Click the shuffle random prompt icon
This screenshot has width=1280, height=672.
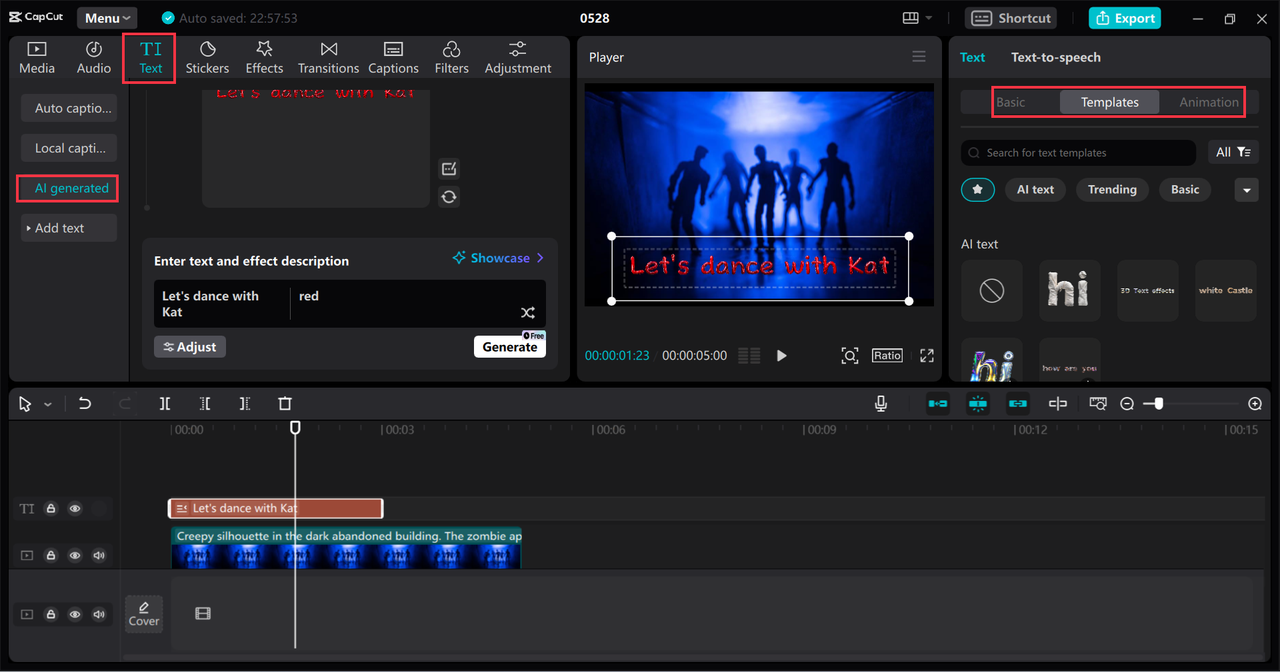tap(528, 313)
